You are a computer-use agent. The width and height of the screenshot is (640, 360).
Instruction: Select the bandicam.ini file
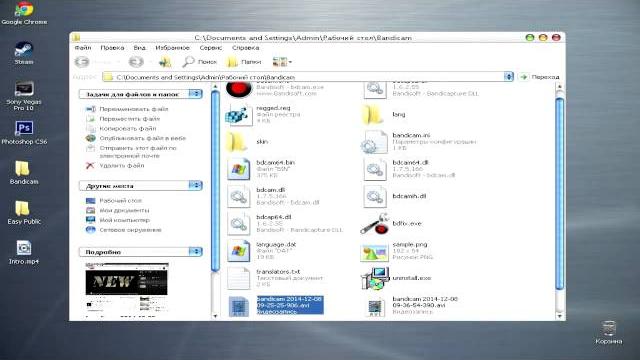pos(418,142)
